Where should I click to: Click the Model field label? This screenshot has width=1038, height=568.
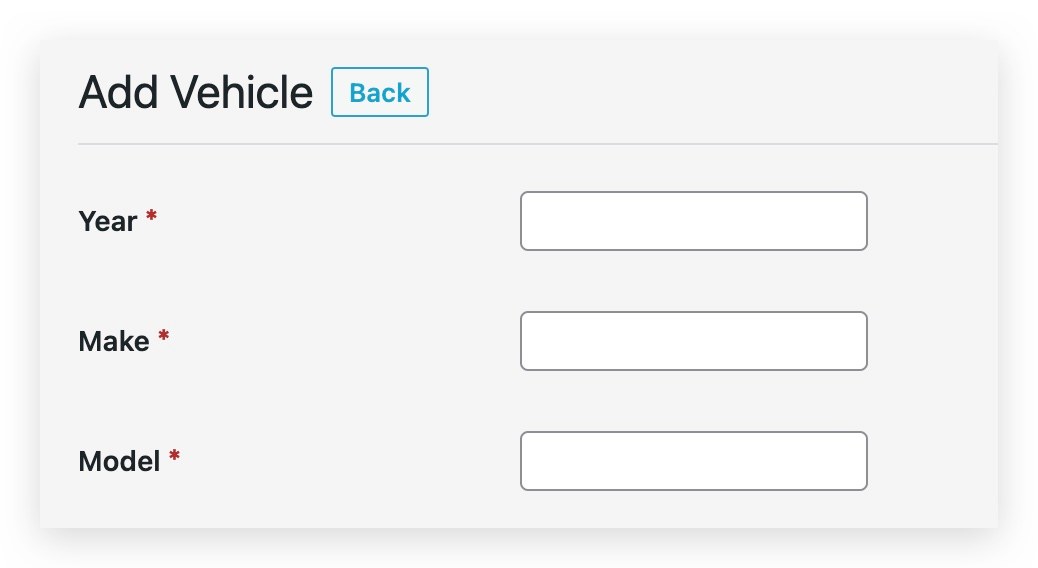119,461
